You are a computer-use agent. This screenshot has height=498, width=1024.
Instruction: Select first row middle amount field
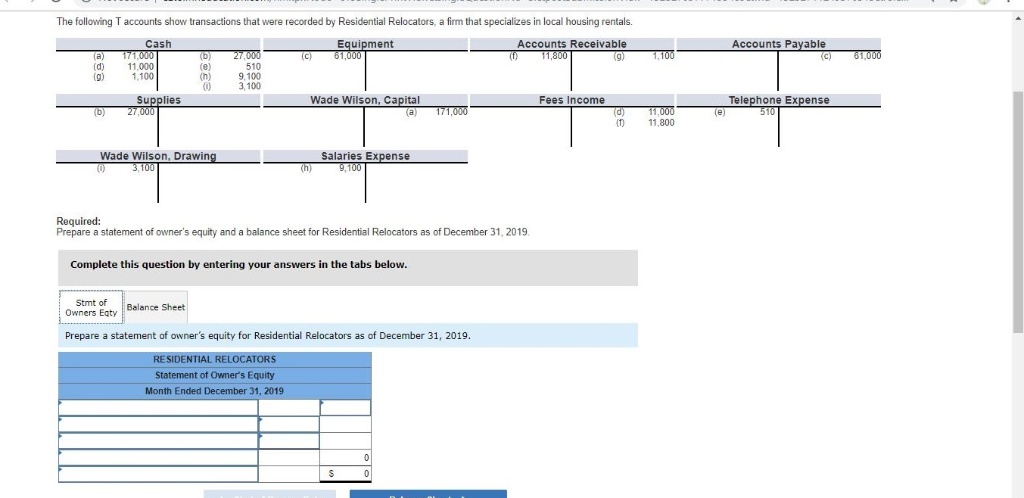[289, 407]
